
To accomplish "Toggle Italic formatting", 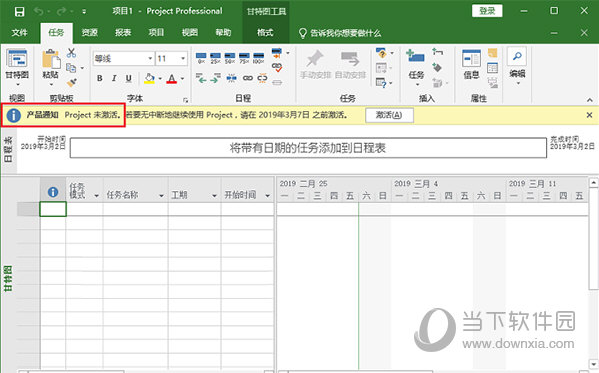I will click(x=114, y=78).
